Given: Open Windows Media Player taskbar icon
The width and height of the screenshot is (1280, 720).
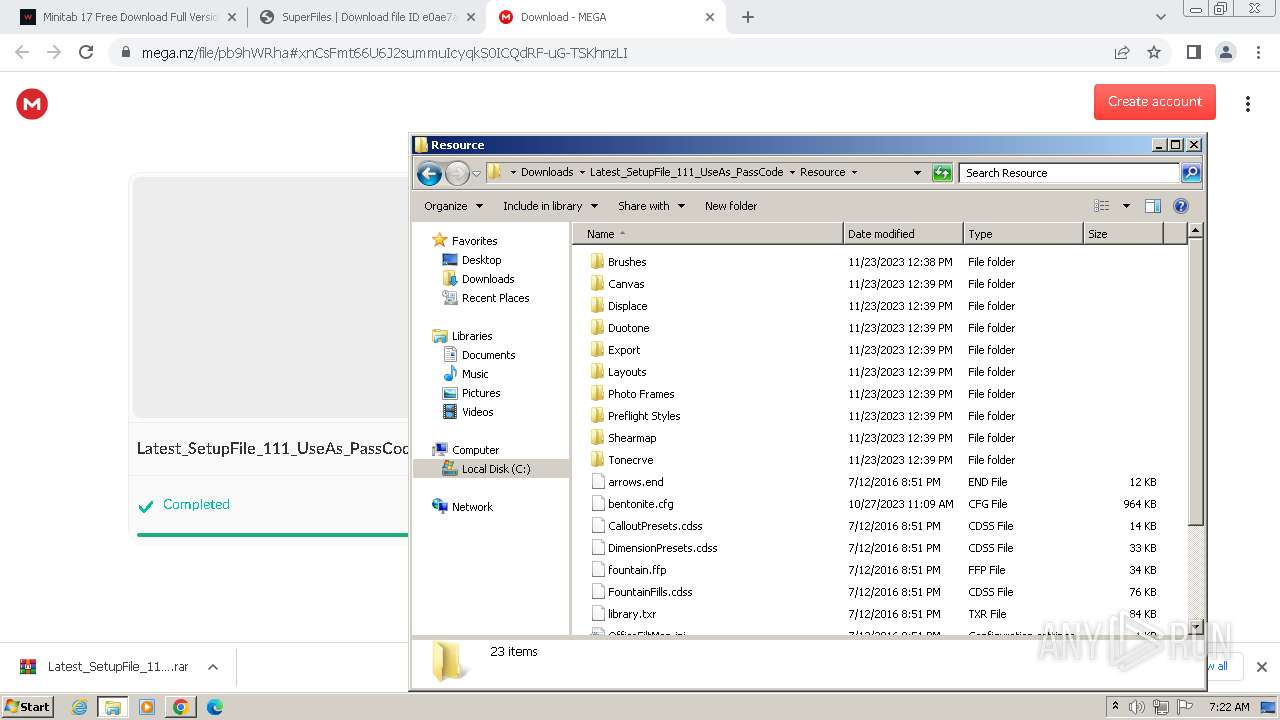Looking at the screenshot, I should 147,707.
